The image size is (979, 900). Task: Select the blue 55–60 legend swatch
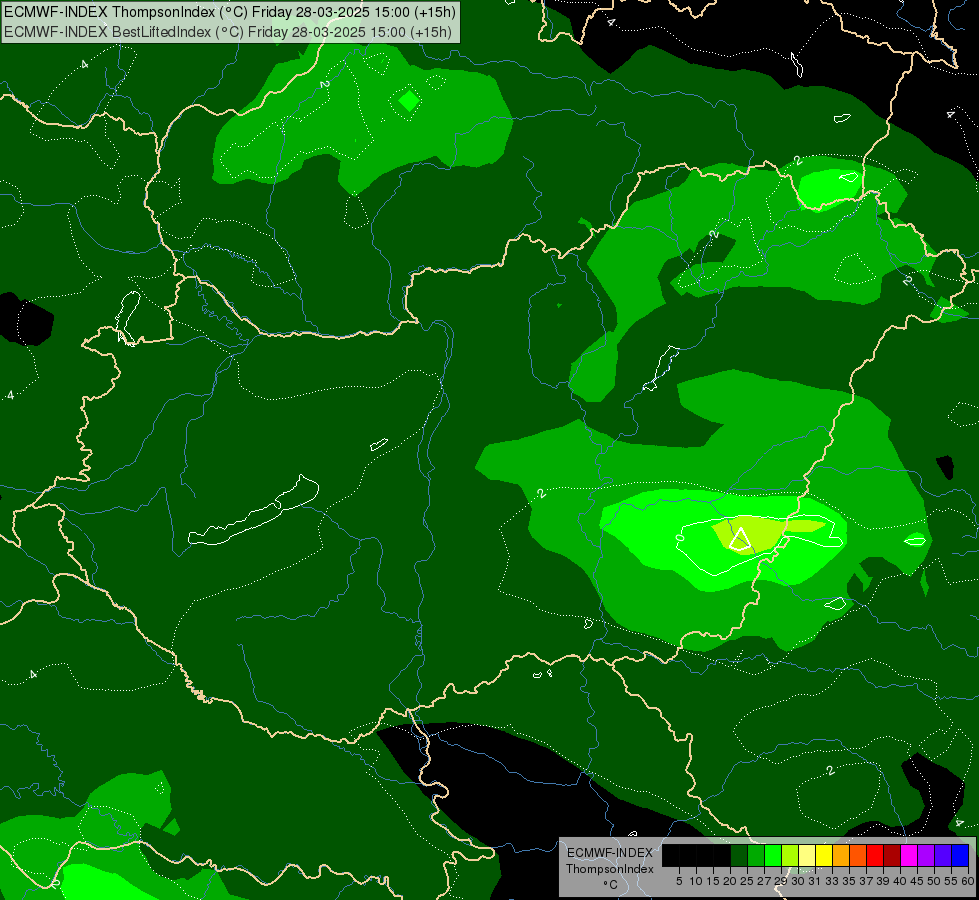point(960,855)
